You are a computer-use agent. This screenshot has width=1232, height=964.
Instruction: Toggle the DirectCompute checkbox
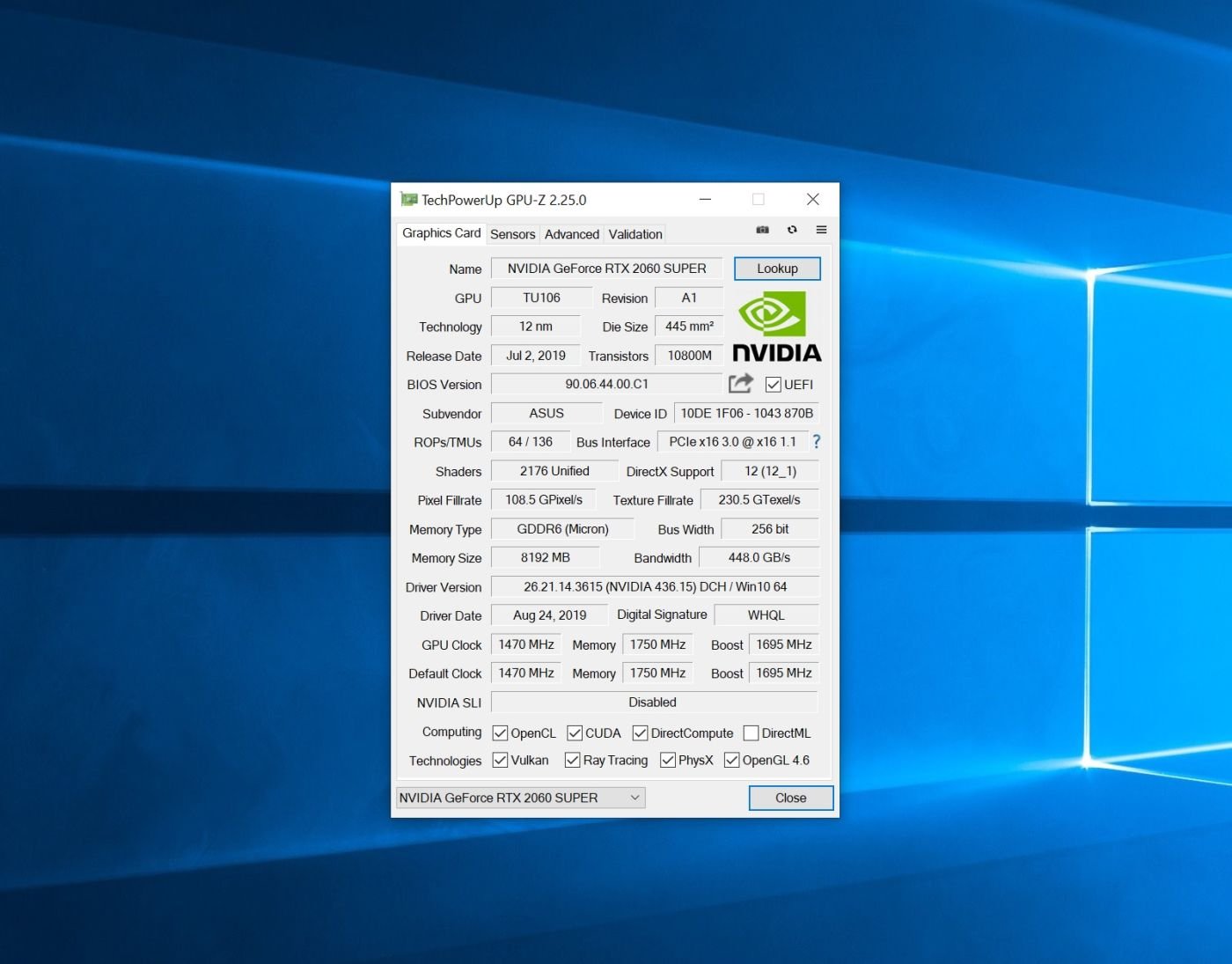(x=640, y=733)
